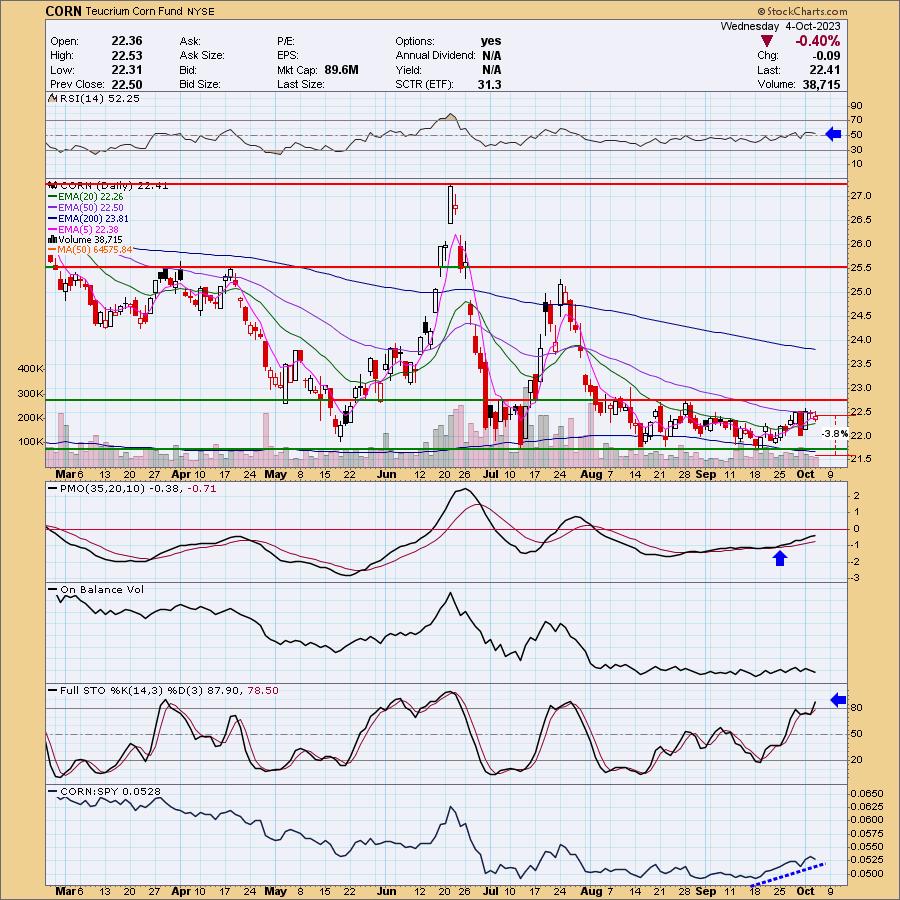
Task: Click the latest October candlestick at 22.41
Action: pos(815,417)
